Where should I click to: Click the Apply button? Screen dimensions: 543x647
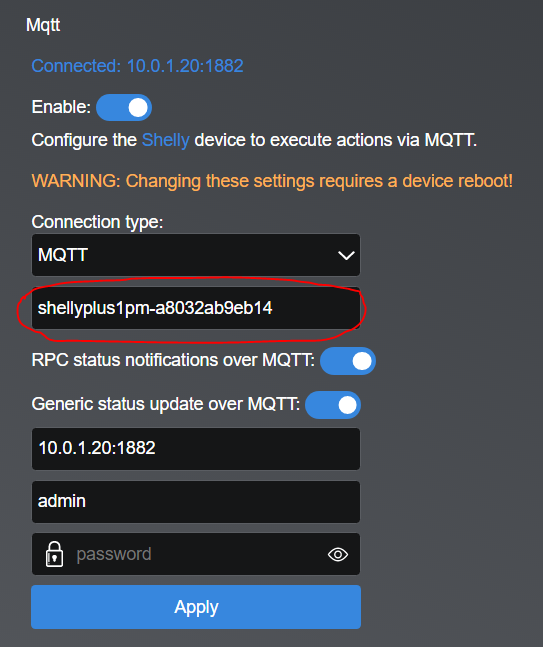[x=196, y=607]
